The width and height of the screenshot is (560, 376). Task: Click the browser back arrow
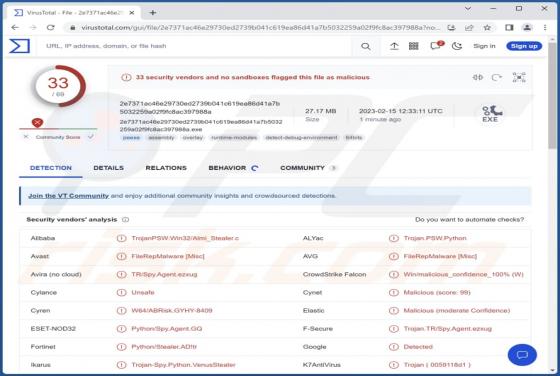coord(15,27)
